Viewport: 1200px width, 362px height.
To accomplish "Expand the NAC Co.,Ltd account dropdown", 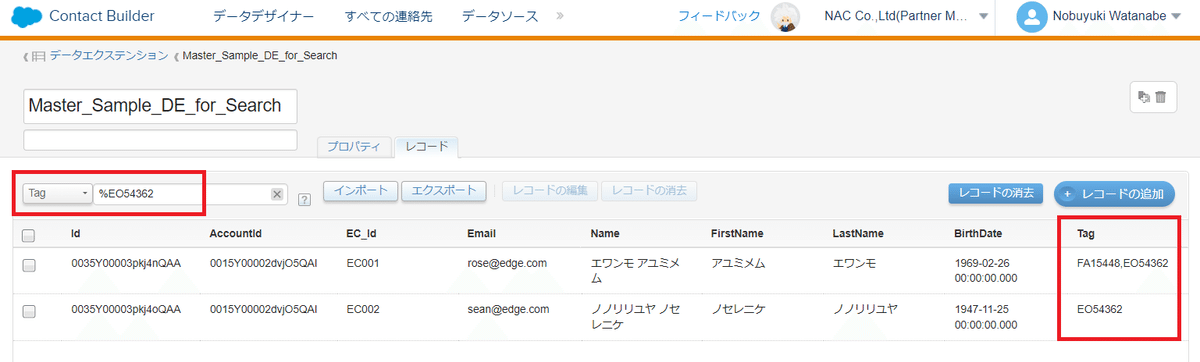I will tap(984, 18).
